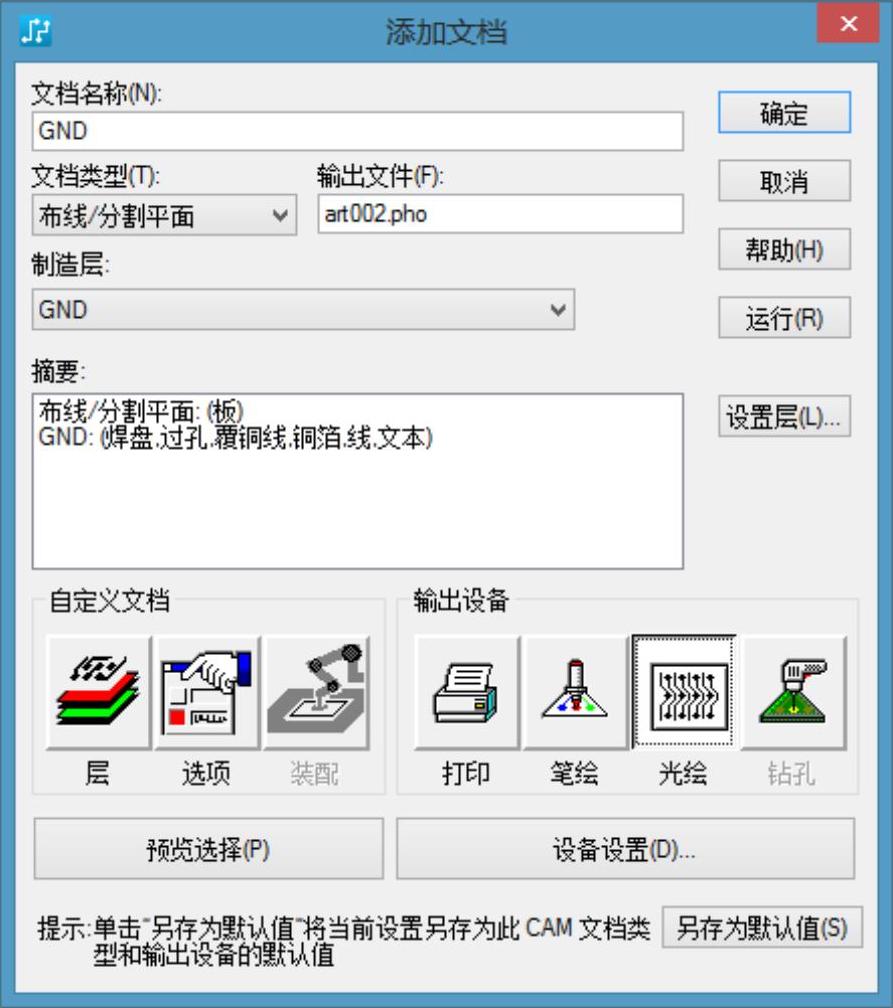
Task: Select the Pen plot (笔绘) output device
Action: [575, 693]
